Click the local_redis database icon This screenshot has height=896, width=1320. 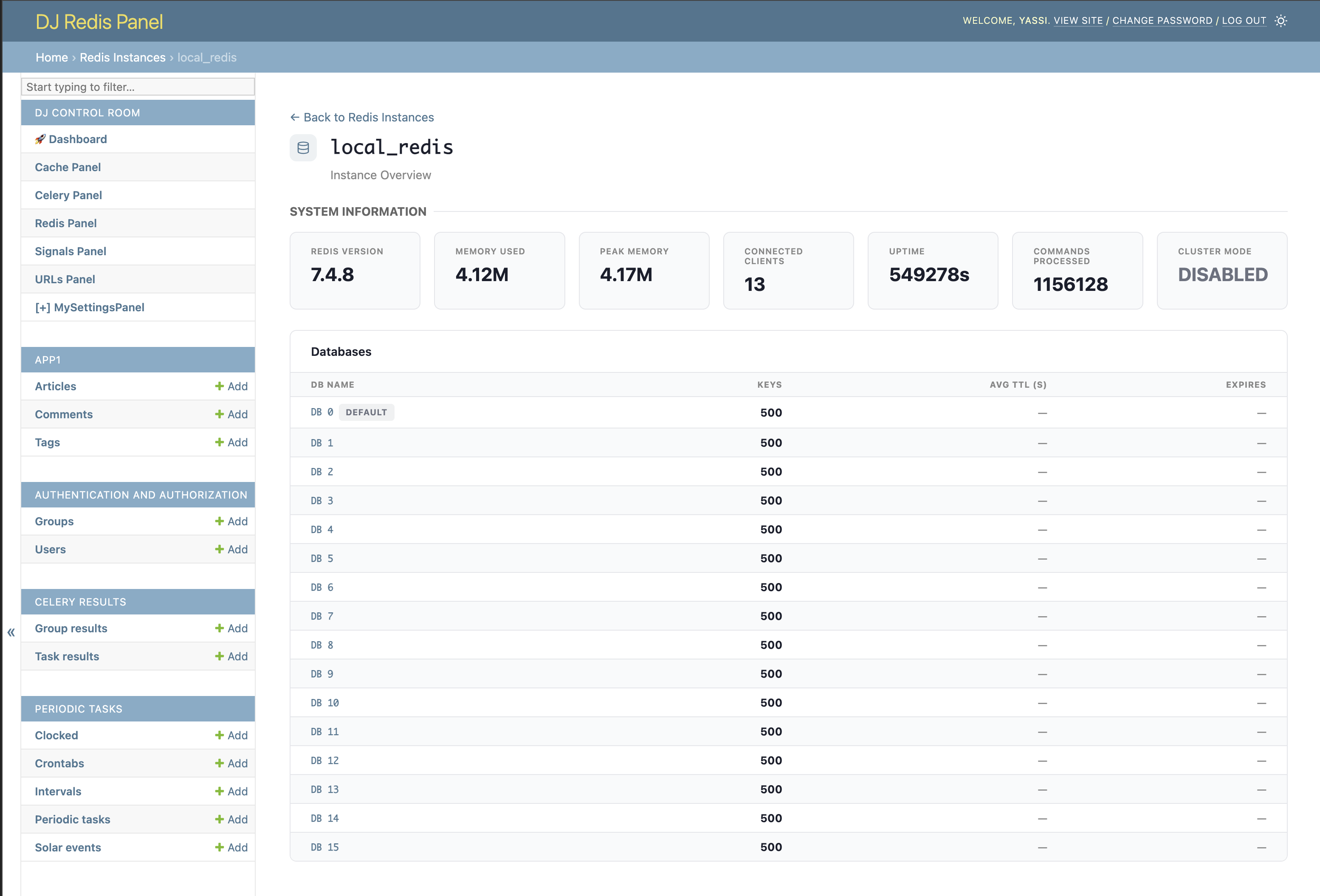coord(303,148)
